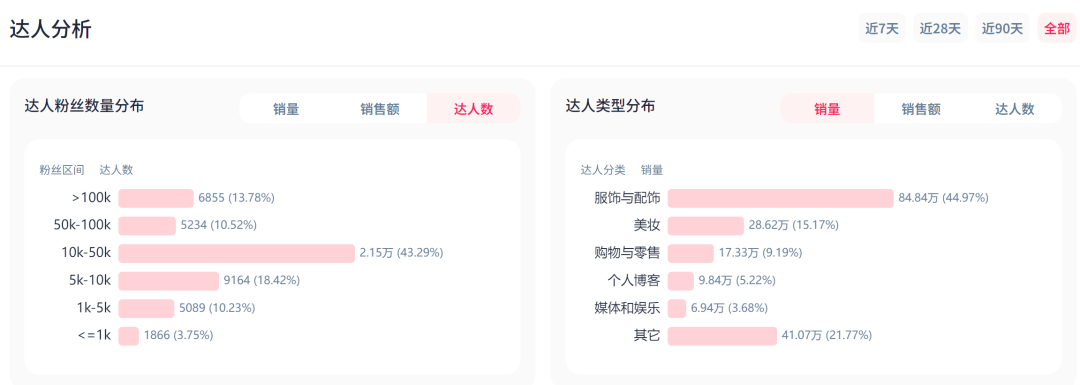Select the 5k-10k fan range bar

169,281
